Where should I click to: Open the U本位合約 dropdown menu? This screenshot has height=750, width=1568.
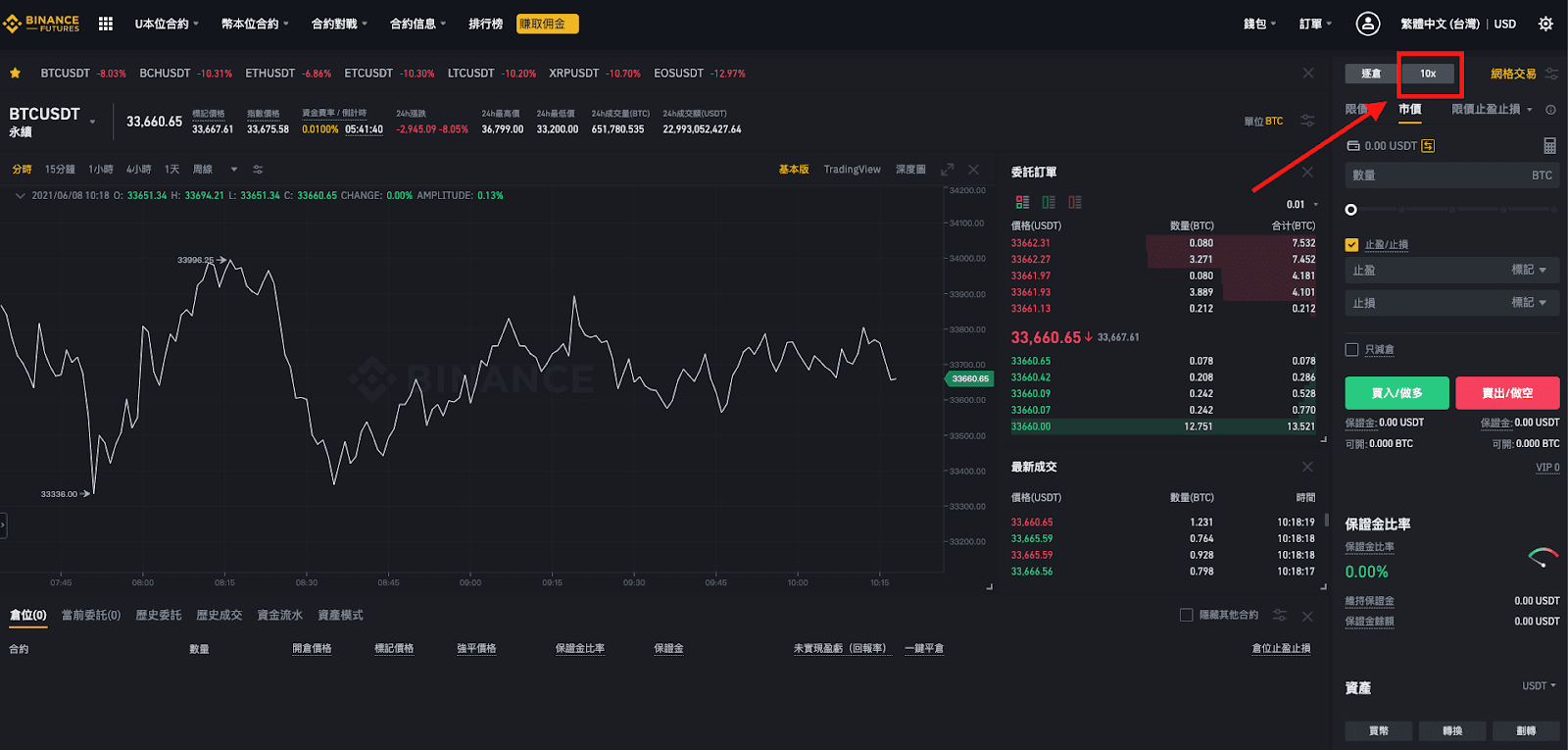point(167,24)
